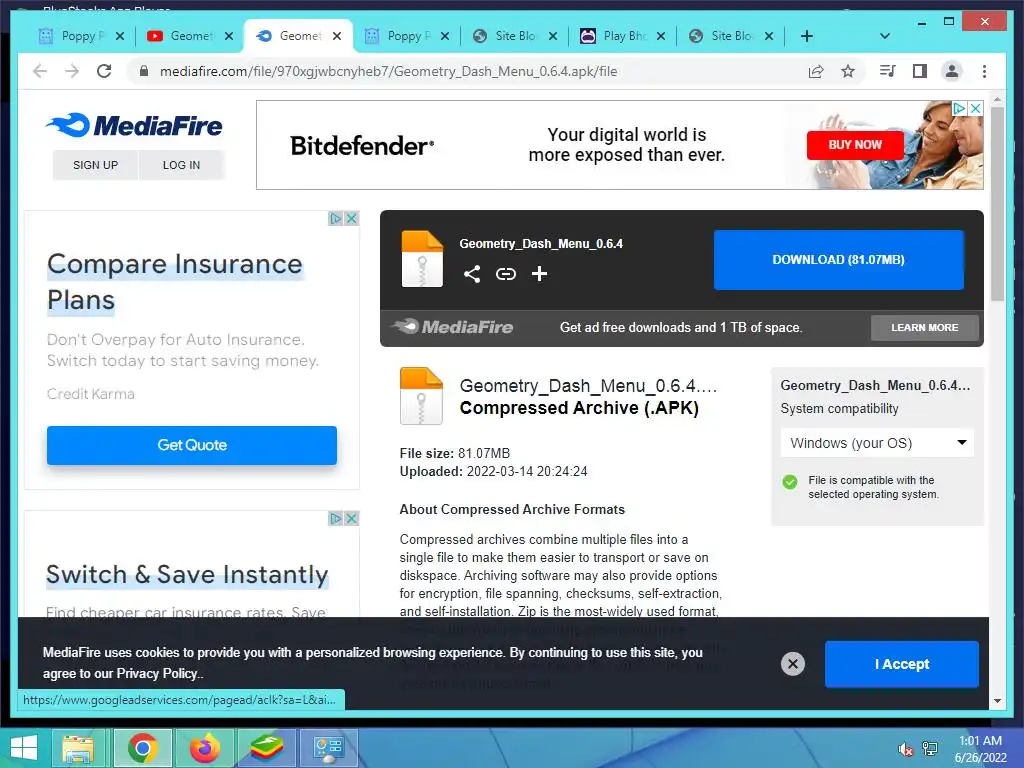Click the Get Quote button
Viewport: 1024px width, 768px height.
192,445
